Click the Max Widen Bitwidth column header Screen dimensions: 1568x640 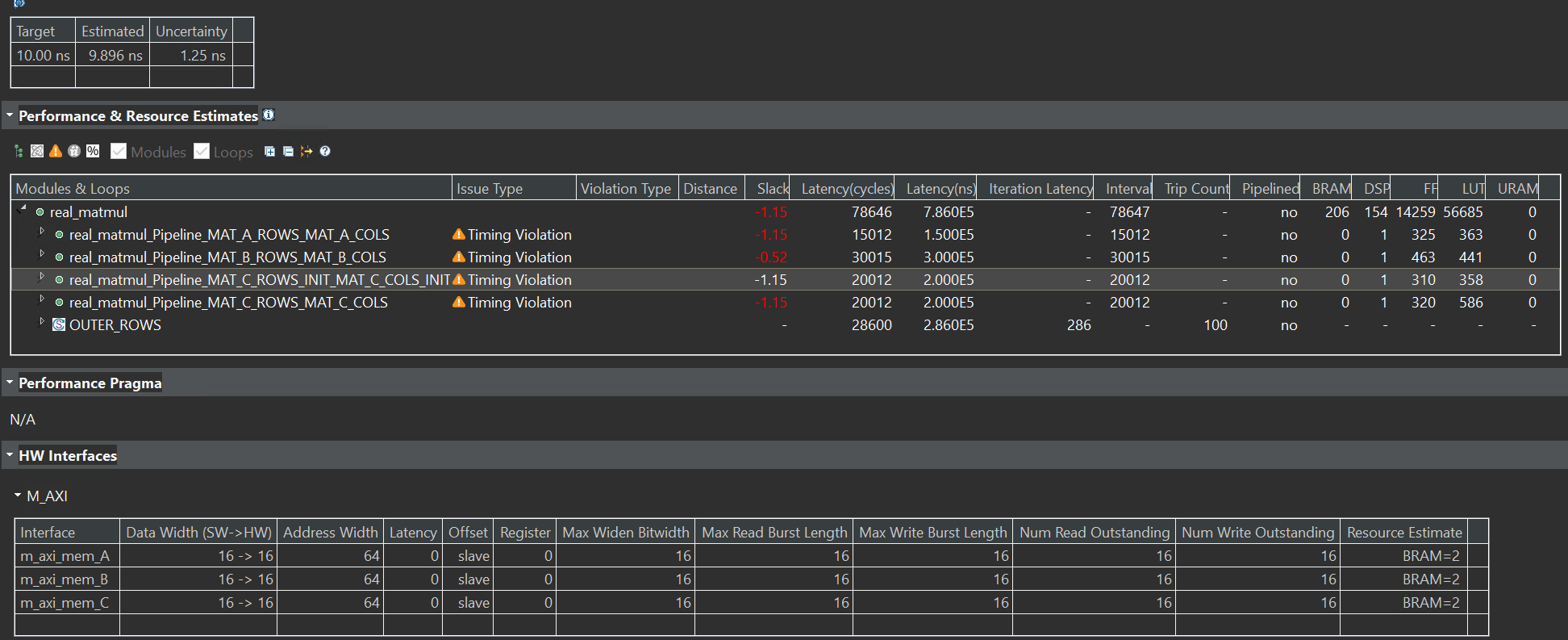(625, 532)
